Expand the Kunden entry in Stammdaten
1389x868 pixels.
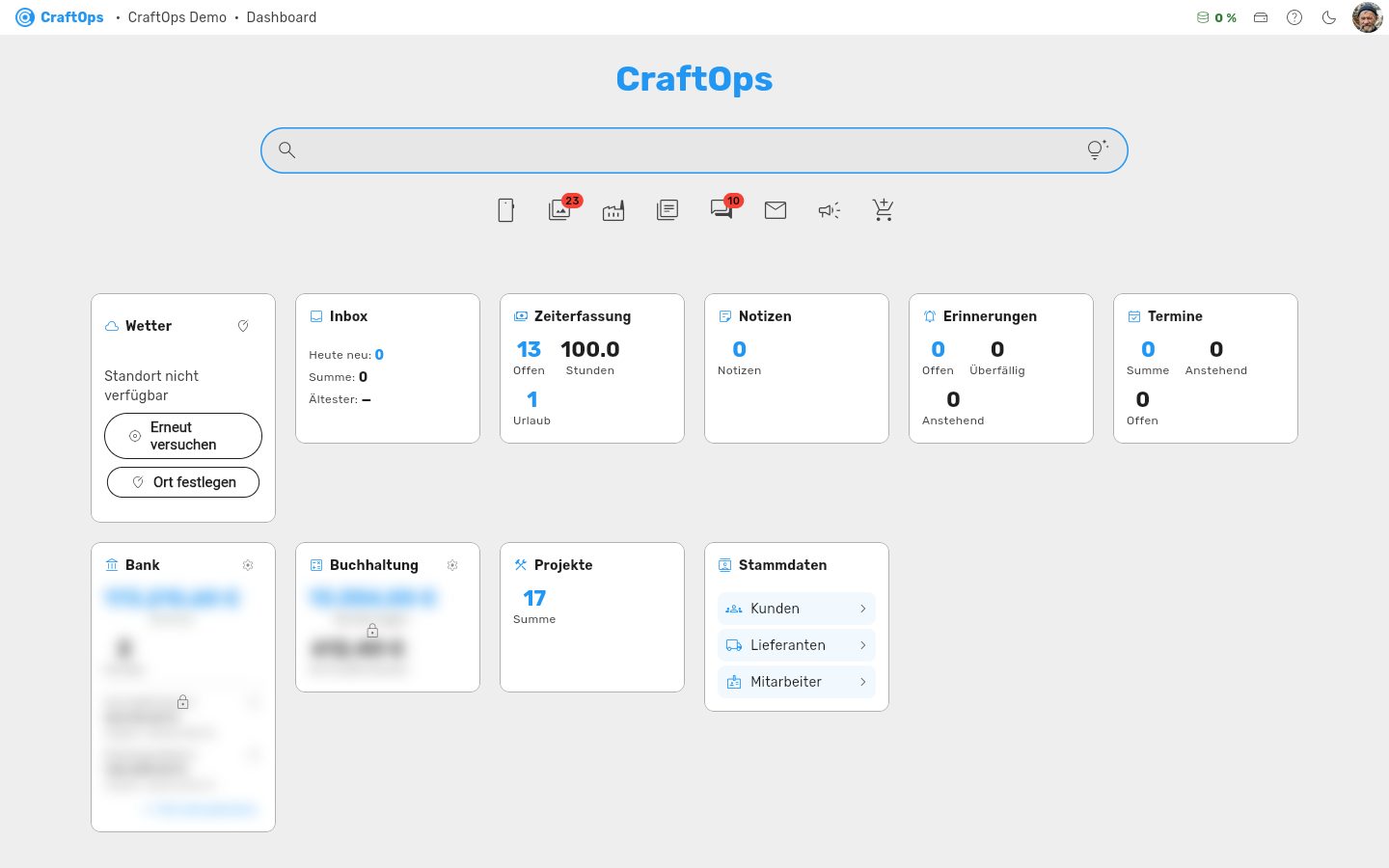pyautogui.click(x=797, y=609)
